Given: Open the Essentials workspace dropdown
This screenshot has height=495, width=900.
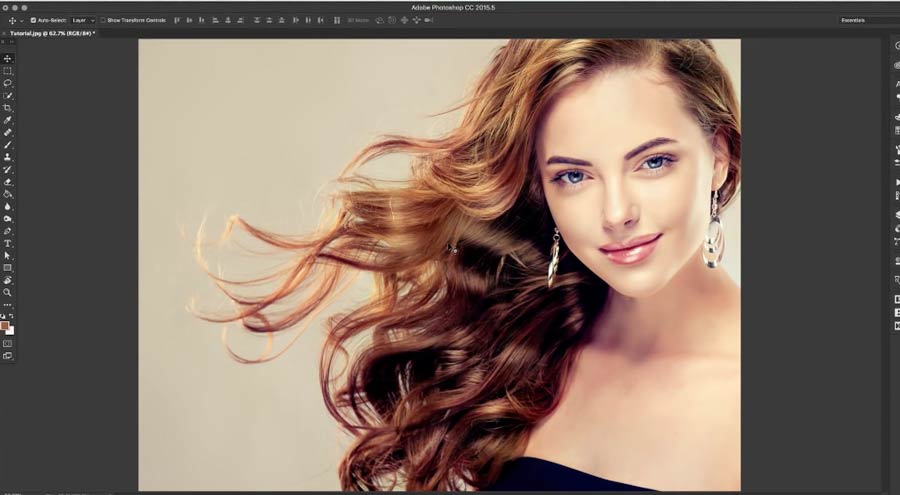Looking at the screenshot, I should (x=868, y=20).
